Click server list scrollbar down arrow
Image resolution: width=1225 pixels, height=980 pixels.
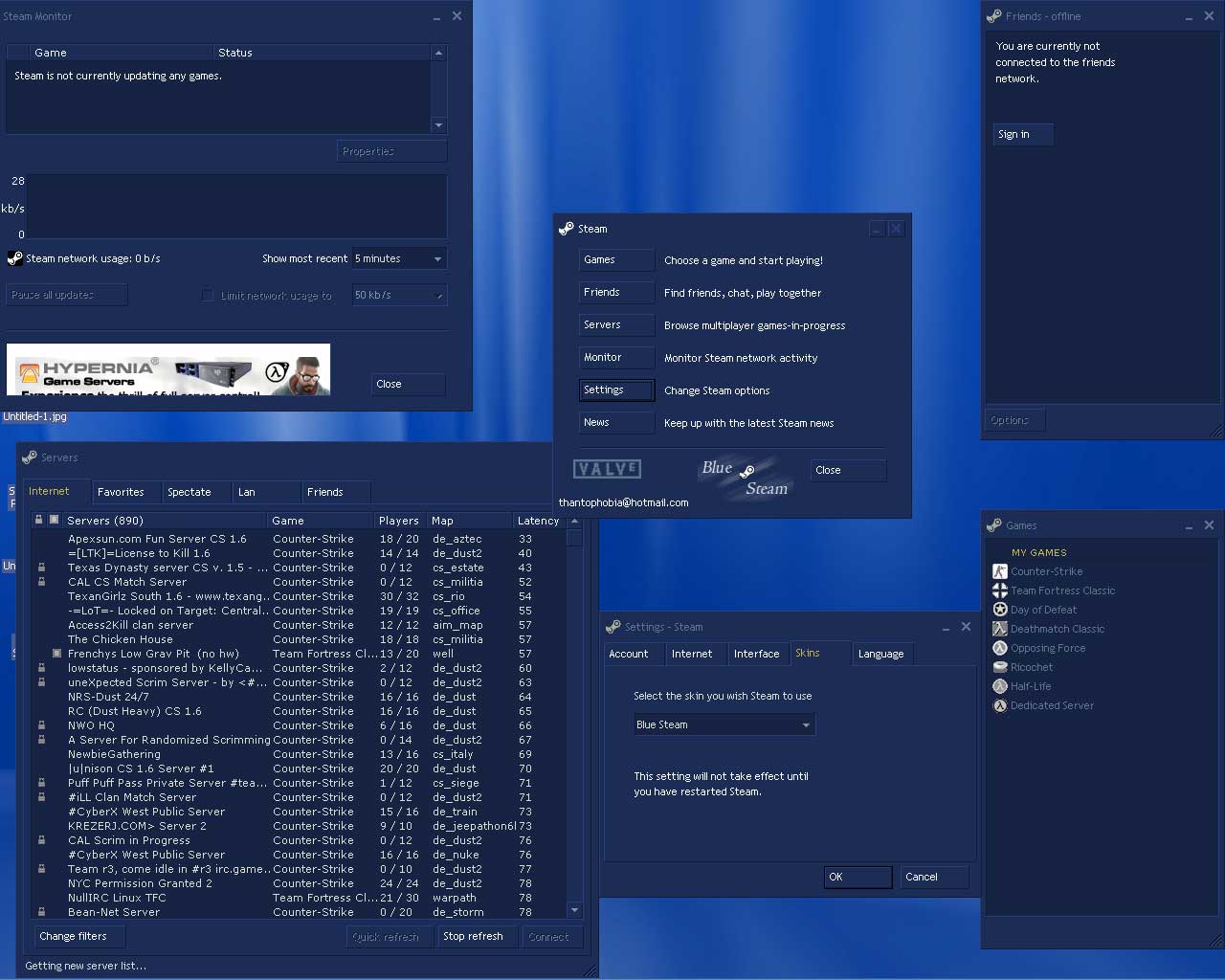(x=574, y=910)
